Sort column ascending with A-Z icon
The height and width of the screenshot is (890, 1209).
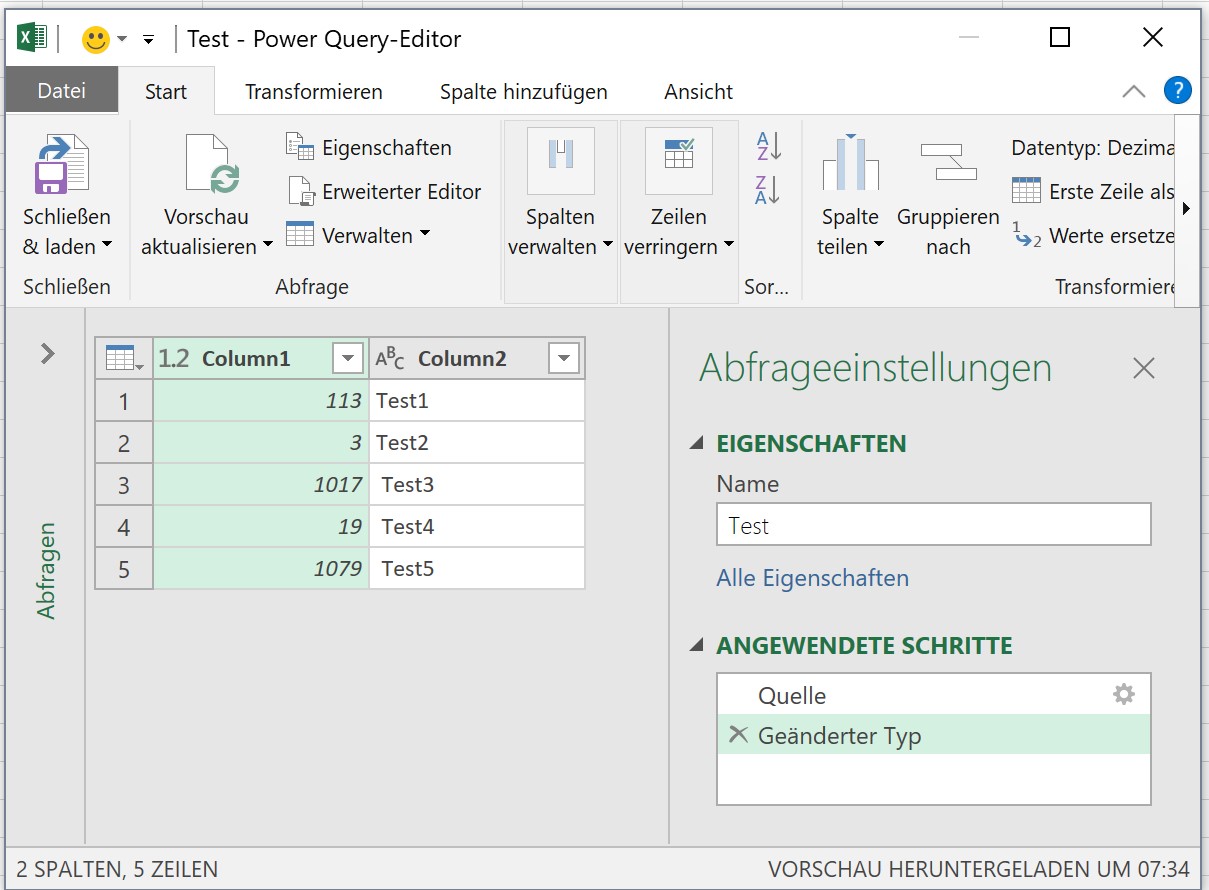click(768, 146)
